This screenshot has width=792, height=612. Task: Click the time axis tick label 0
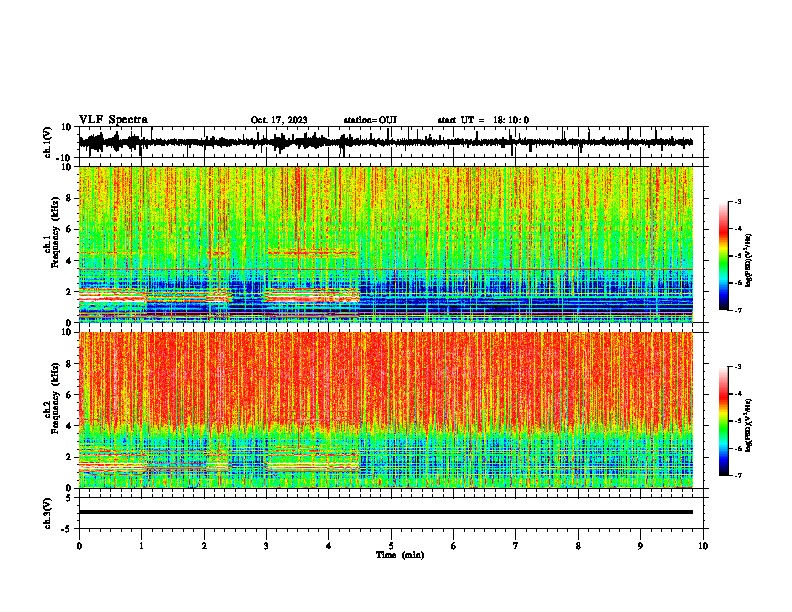point(79,546)
